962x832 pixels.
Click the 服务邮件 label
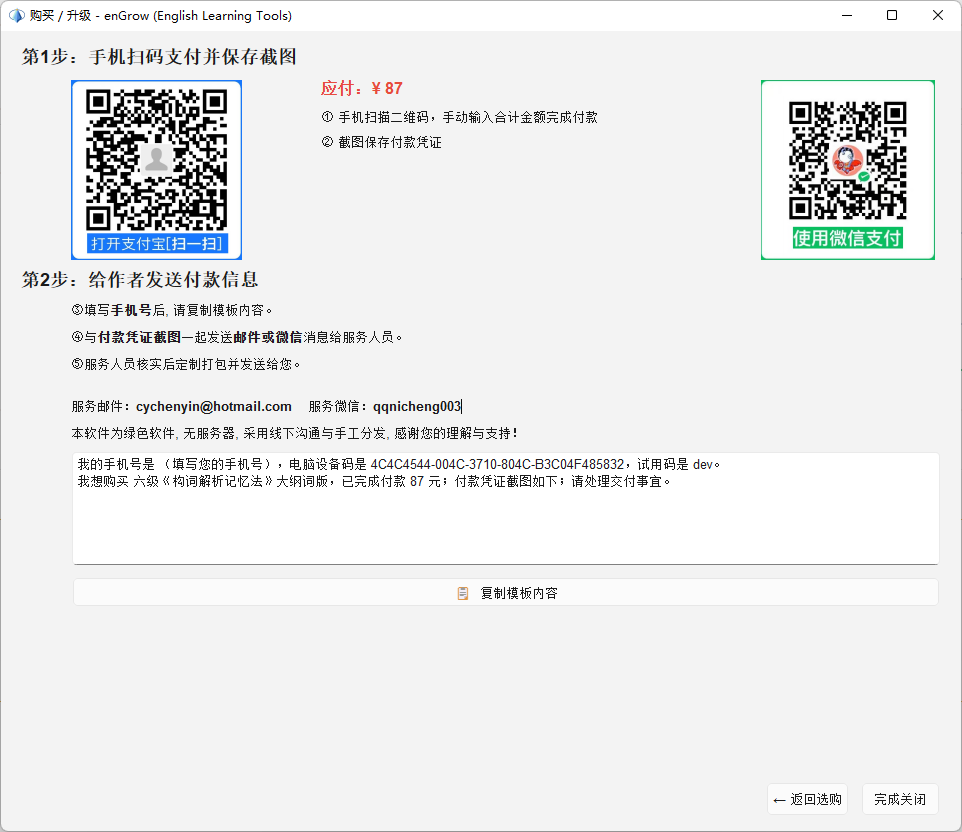[x=101, y=406]
